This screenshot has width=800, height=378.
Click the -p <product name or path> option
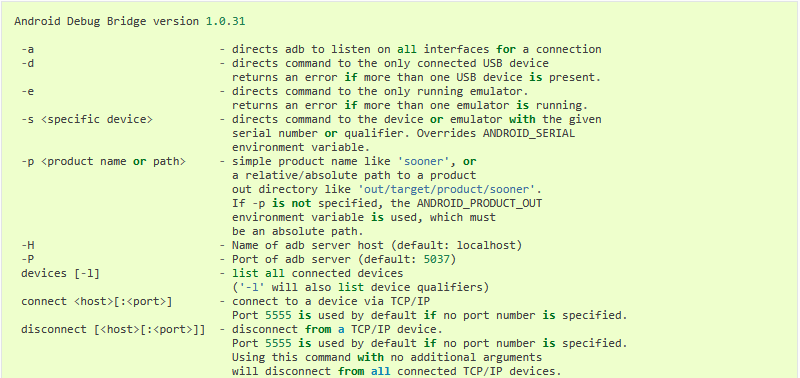coord(104,161)
